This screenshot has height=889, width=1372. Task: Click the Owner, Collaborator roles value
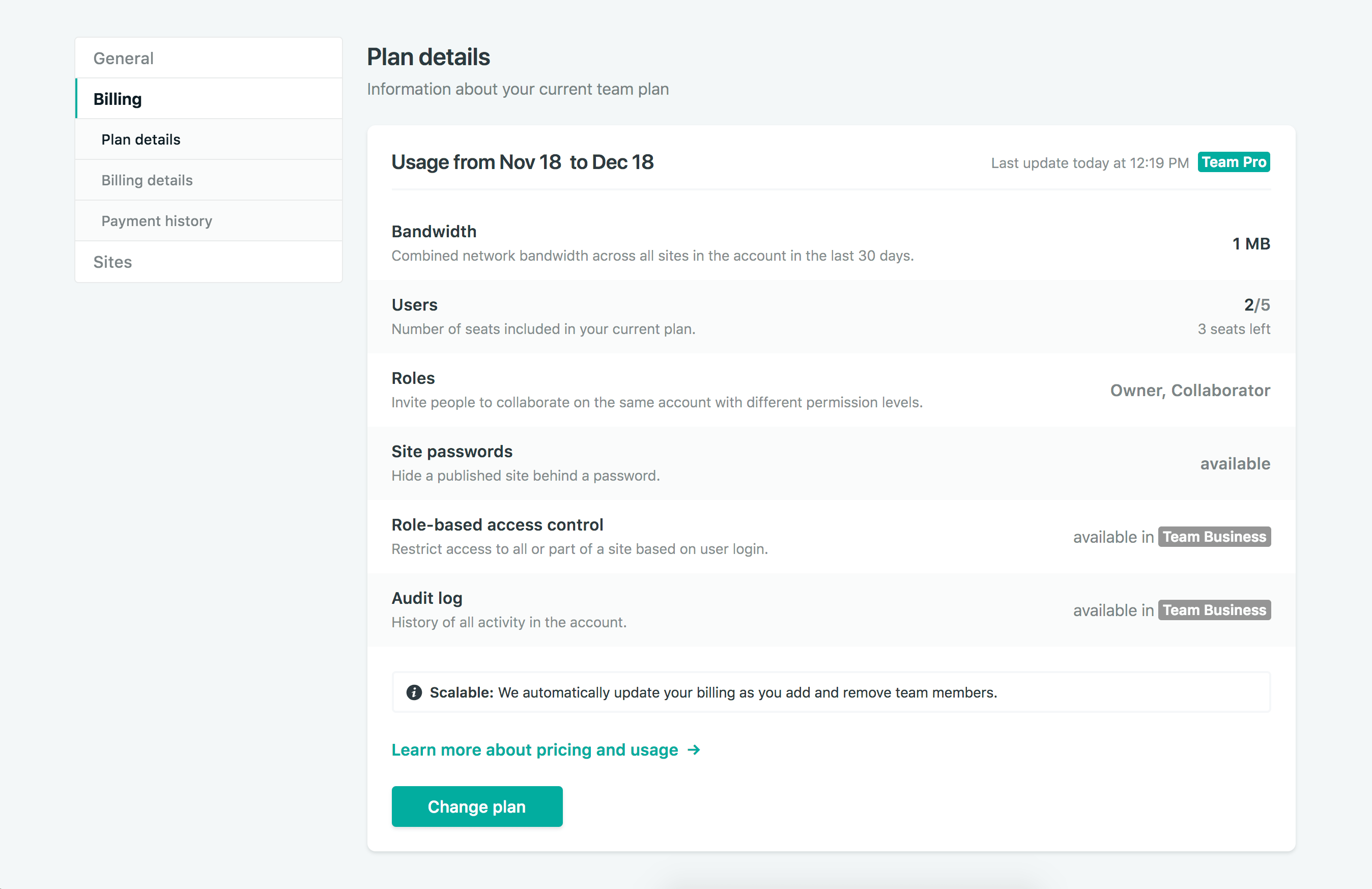pos(1190,391)
